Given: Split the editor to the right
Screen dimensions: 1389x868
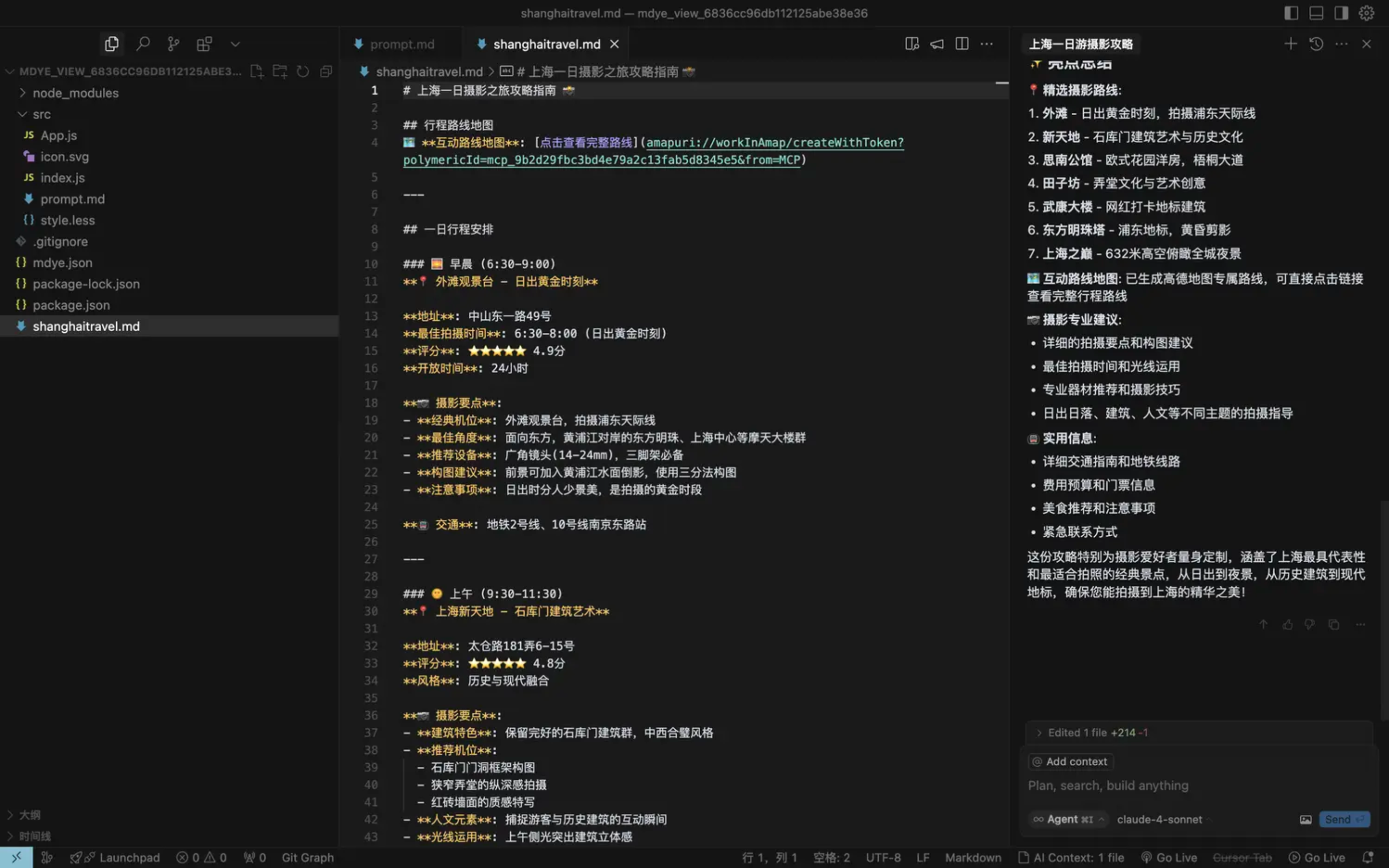Looking at the screenshot, I should tap(962, 43).
